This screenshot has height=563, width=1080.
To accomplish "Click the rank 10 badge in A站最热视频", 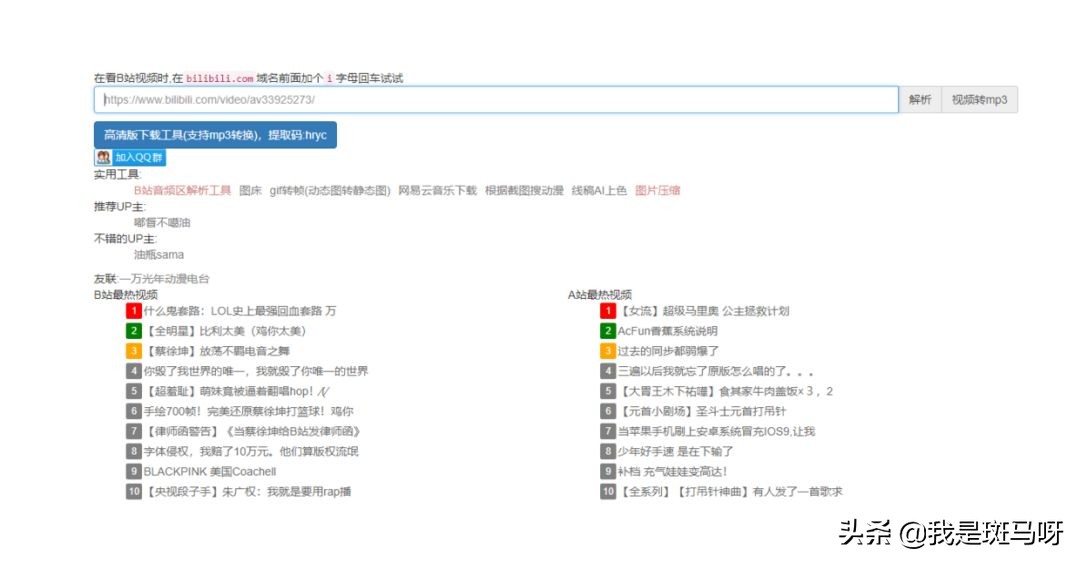I will 608,491.
